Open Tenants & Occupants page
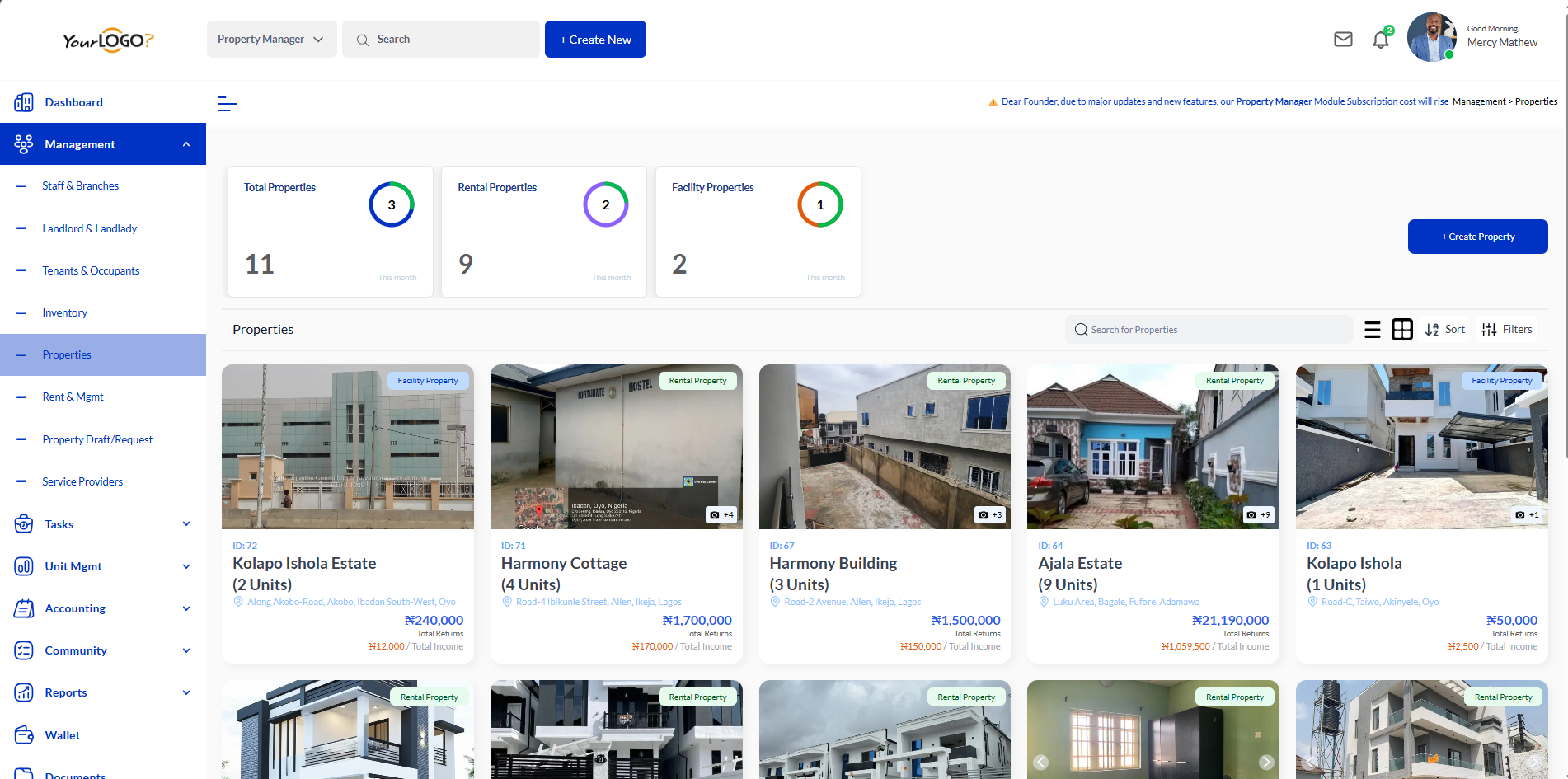The image size is (1568, 779). [x=91, y=270]
